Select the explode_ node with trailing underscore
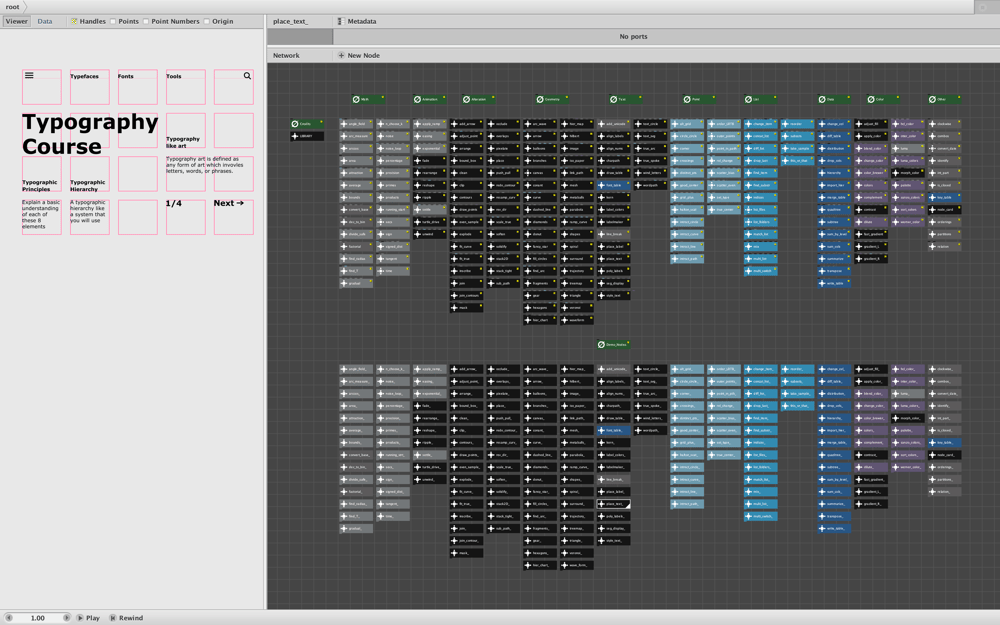Viewport: 1000px width, 625px height. pyautogui.click(x=466, y=480)
